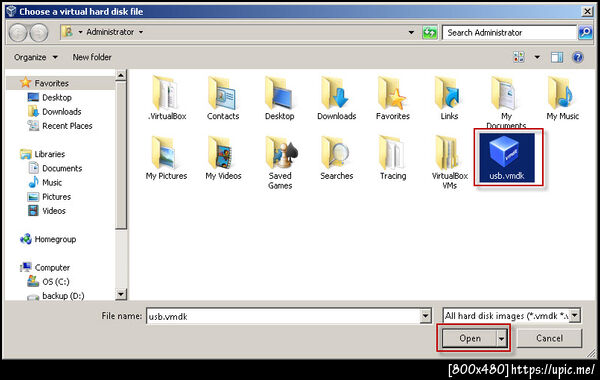This screenshot has height=380, width=600.
Task: Select the Downloads folder in file list
Action: [x=336, y=98]
